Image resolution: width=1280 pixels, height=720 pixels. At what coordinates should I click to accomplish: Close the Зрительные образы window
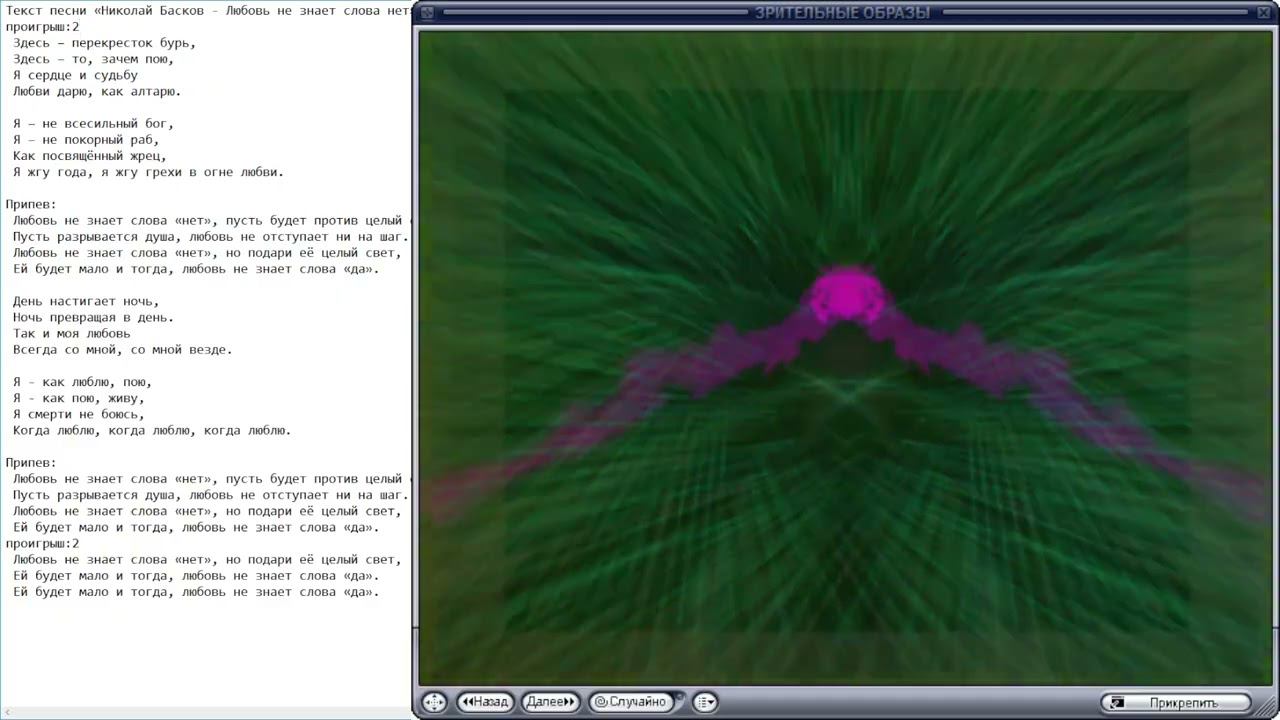tap(1265, 13)
